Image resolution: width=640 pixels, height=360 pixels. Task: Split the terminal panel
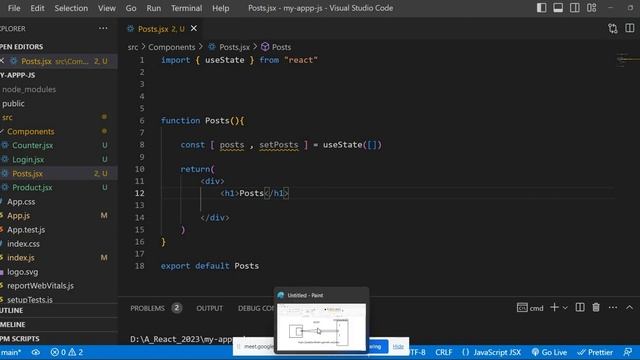[580, 307]
